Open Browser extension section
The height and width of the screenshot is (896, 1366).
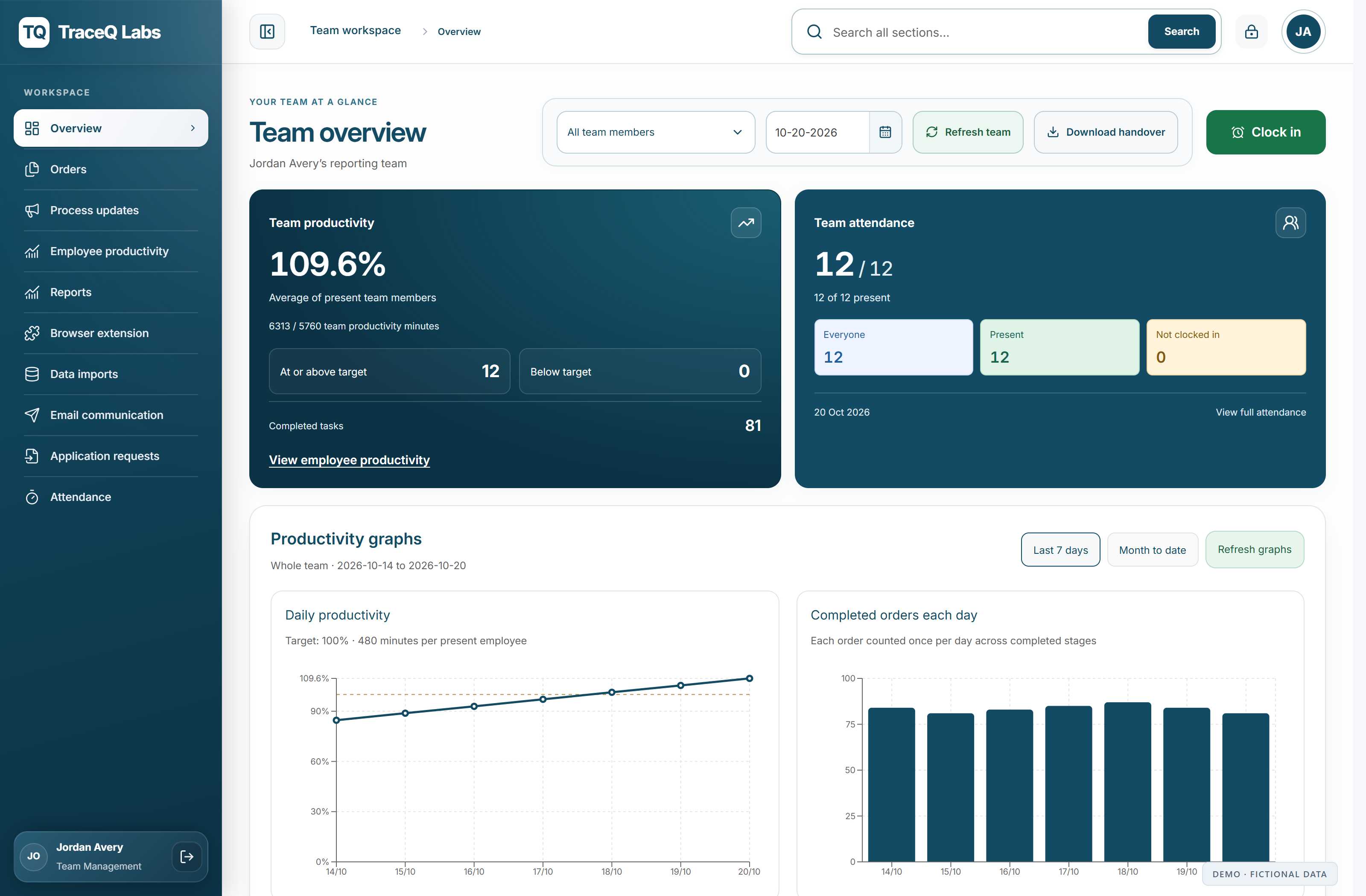111,333
